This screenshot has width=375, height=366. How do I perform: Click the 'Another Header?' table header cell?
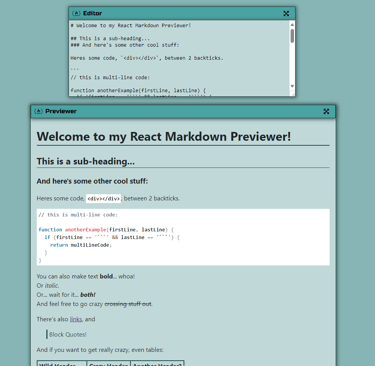click(157, 363)
